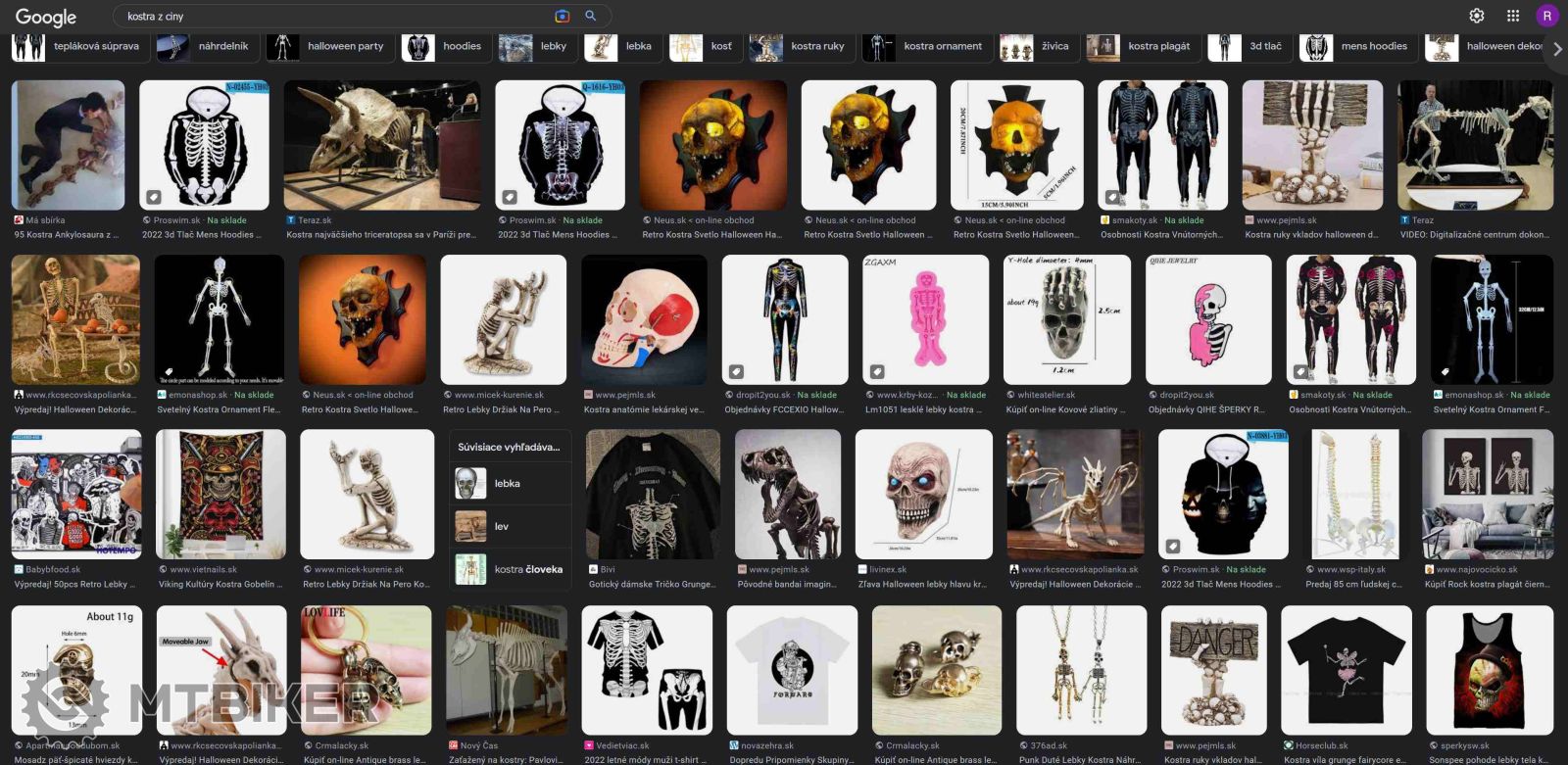Open Google Lens camera search
The height and width of the screenshot is (765, 1568).
562,16
